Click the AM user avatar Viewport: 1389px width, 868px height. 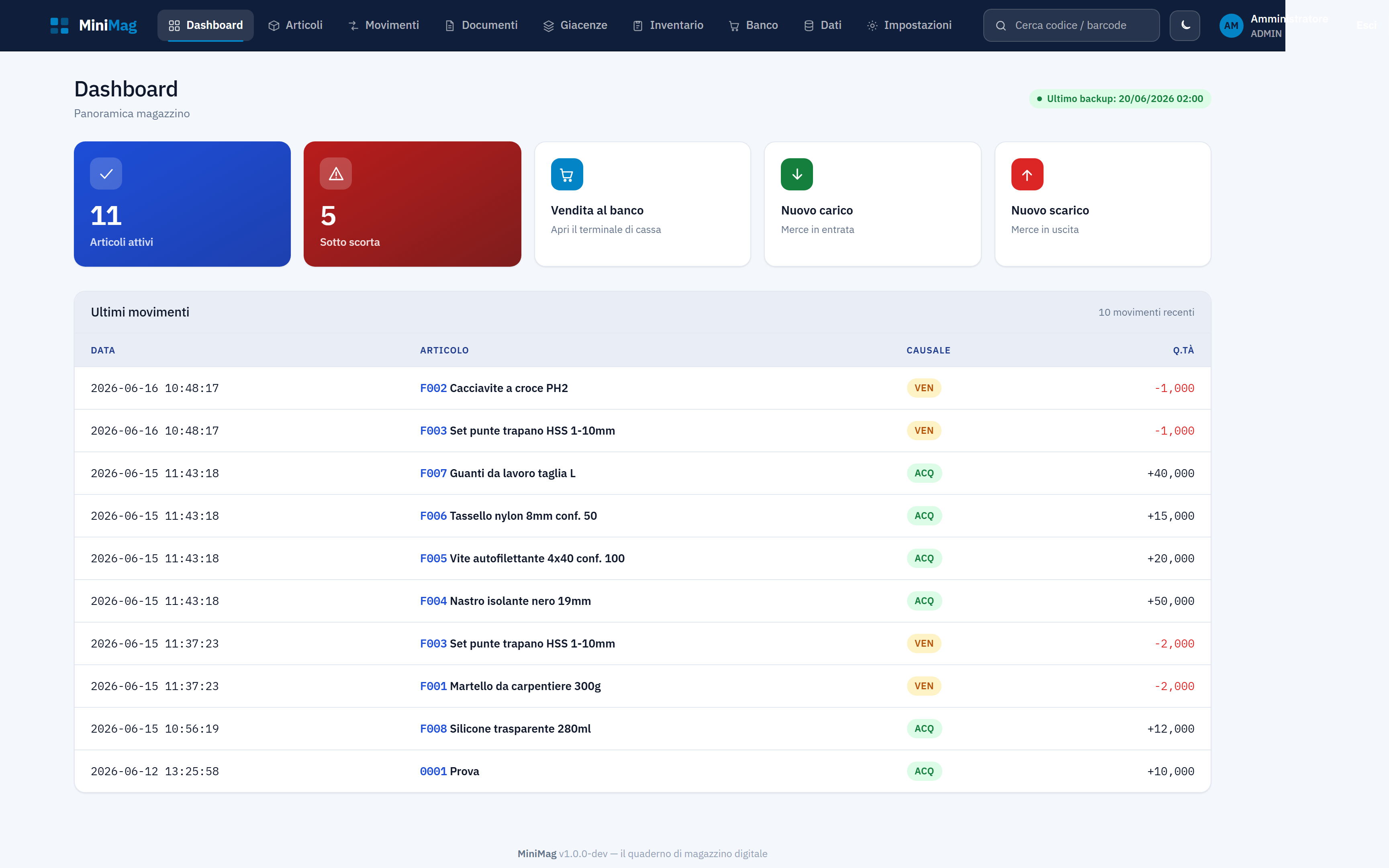1231,26
